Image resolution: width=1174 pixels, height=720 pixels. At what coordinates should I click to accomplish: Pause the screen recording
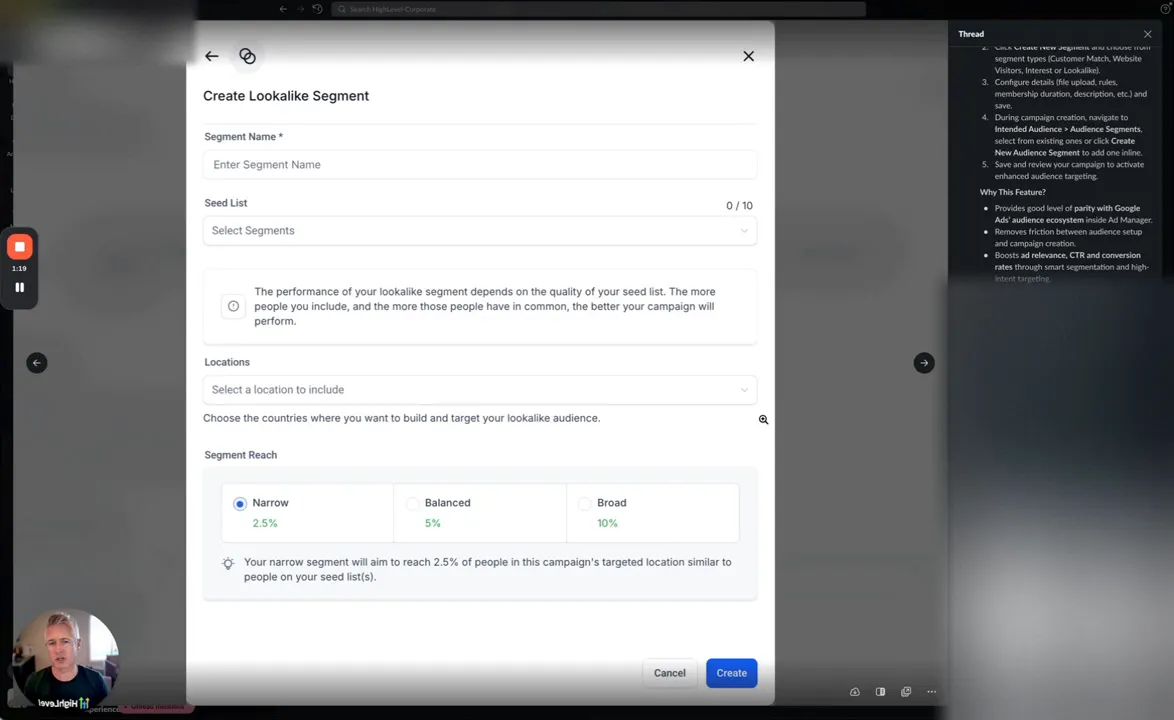tap(19, 287)
